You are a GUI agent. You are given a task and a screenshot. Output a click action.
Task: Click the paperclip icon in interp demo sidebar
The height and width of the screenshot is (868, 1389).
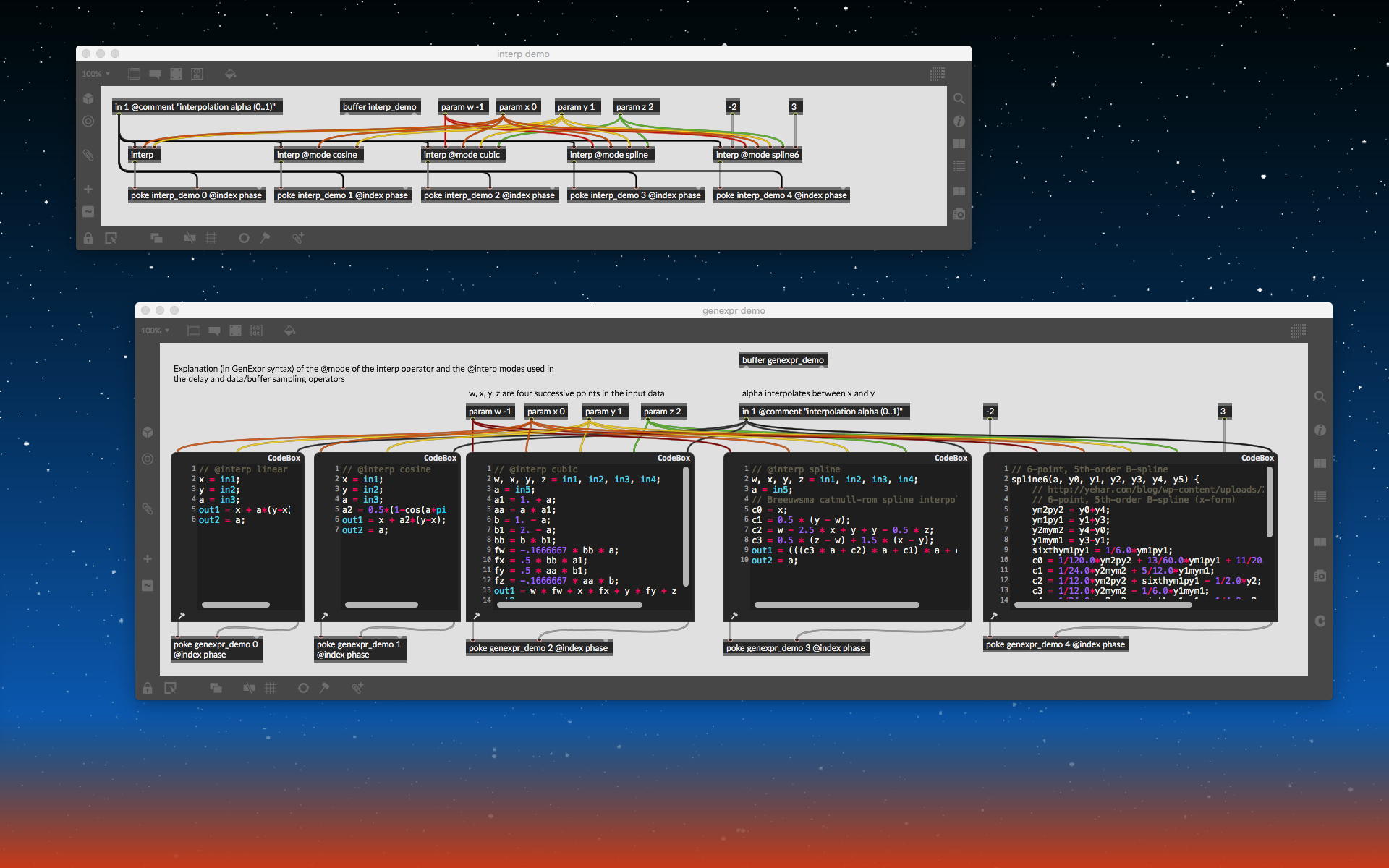click(x=88, y=155)
